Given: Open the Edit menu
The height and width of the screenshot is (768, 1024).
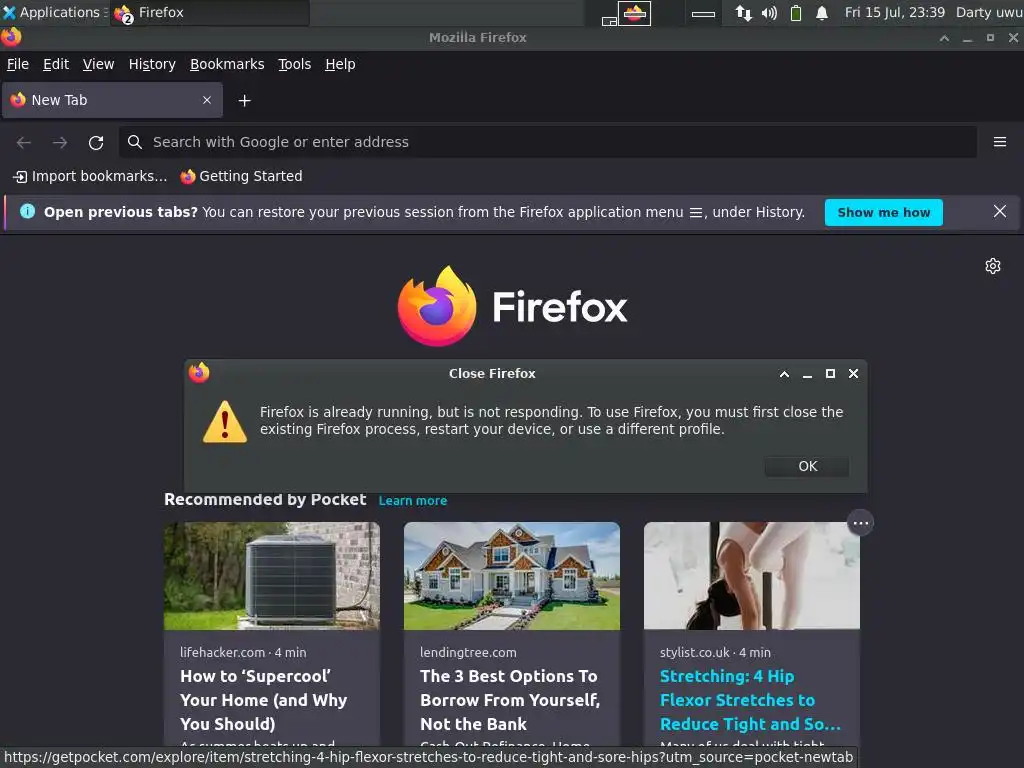Looking at the screenshot, I should (56, 64).
